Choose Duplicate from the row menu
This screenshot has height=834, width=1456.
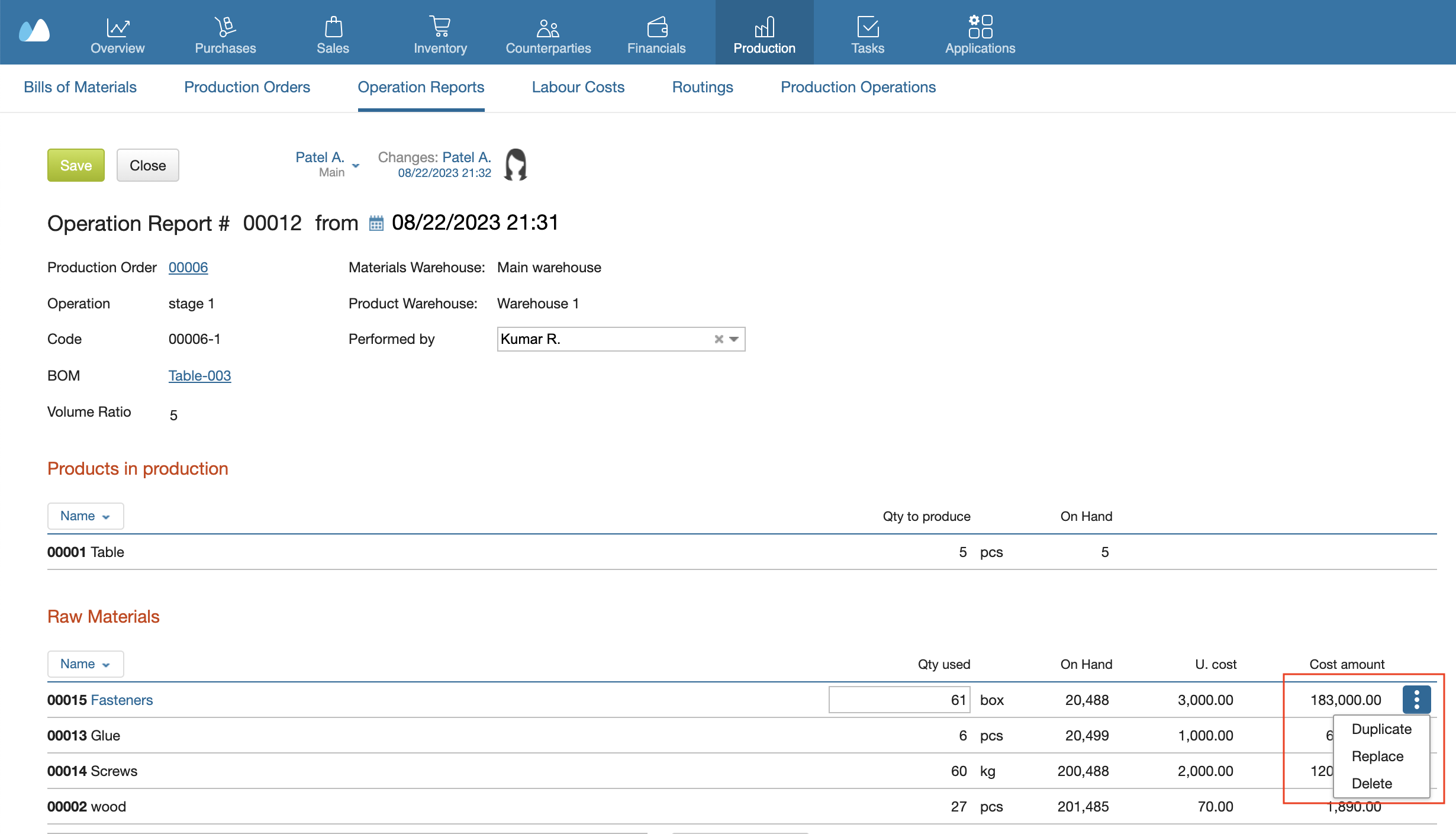(x=1381, y=729)
